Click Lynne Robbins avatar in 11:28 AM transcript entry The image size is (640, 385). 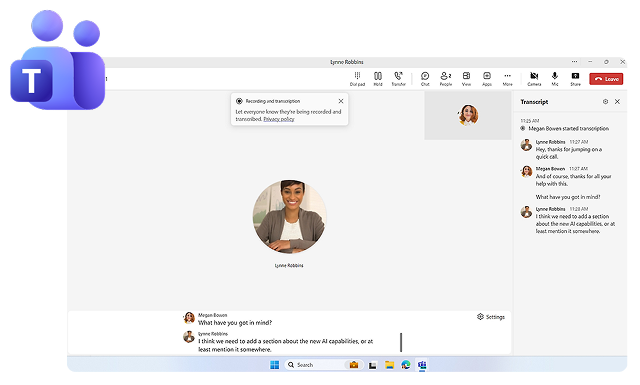point(526,212)
